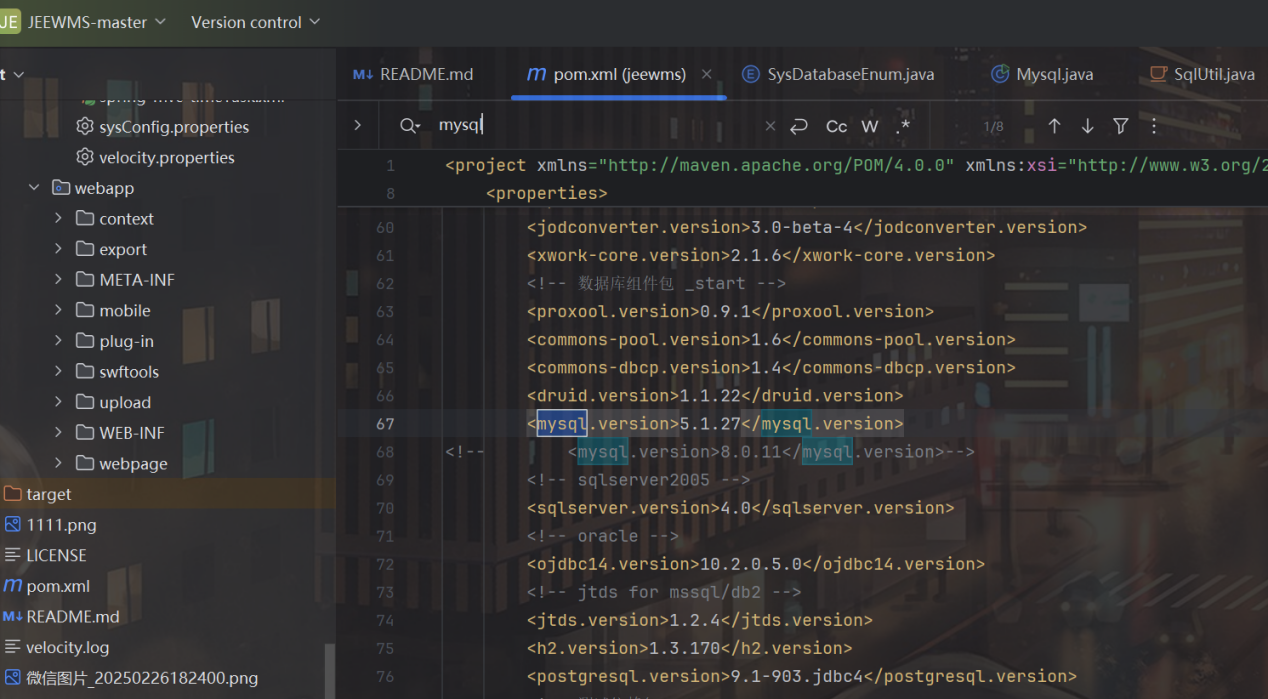Clear the mysql search text
Viewport: 1268px width, 699px height.
(x=770, y=126)
